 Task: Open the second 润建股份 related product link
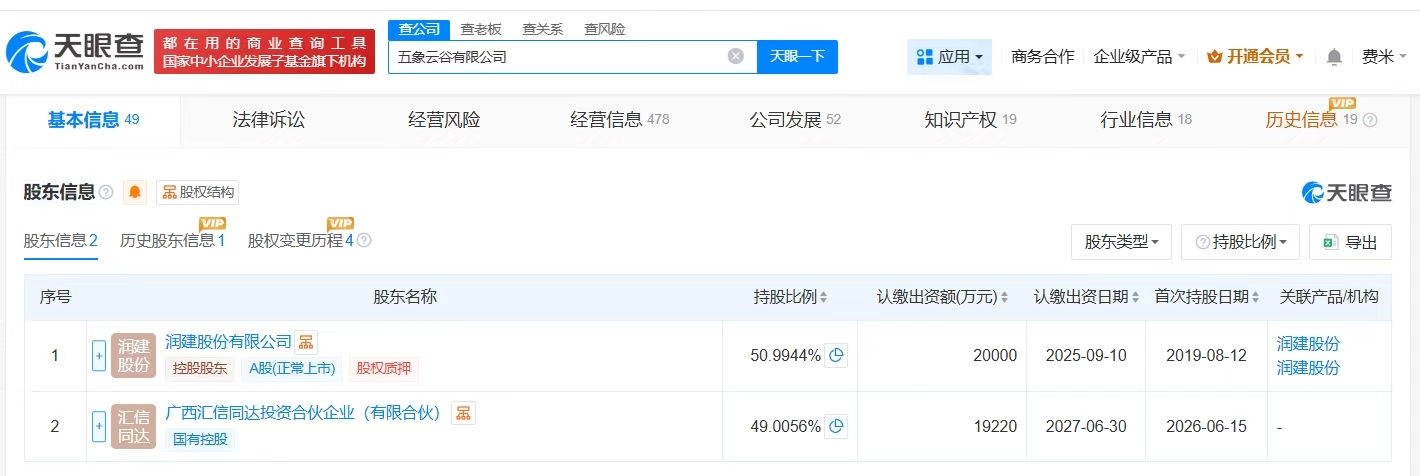1308,368
